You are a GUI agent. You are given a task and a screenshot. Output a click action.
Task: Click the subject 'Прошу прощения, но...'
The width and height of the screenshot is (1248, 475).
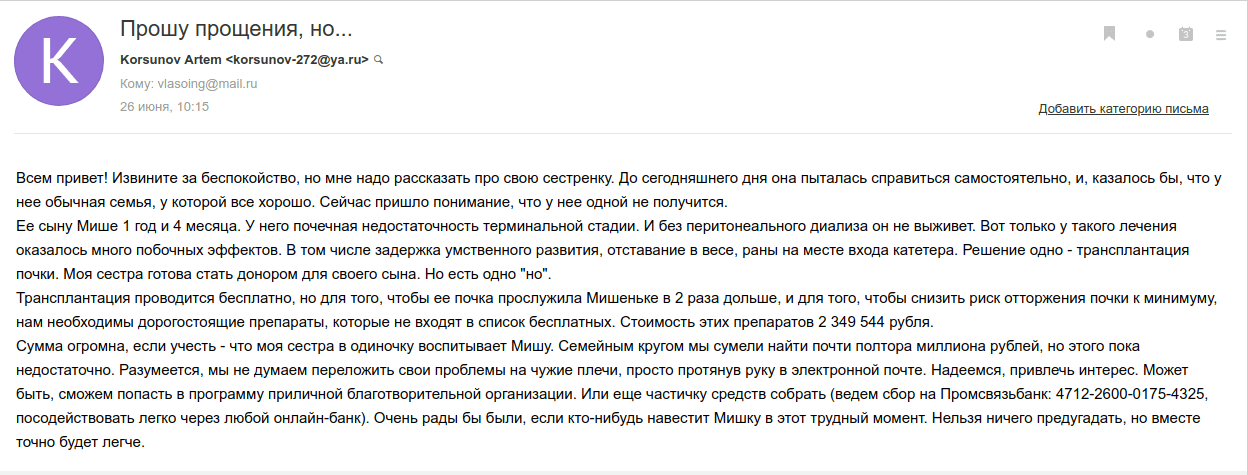(x=236, y=28)
